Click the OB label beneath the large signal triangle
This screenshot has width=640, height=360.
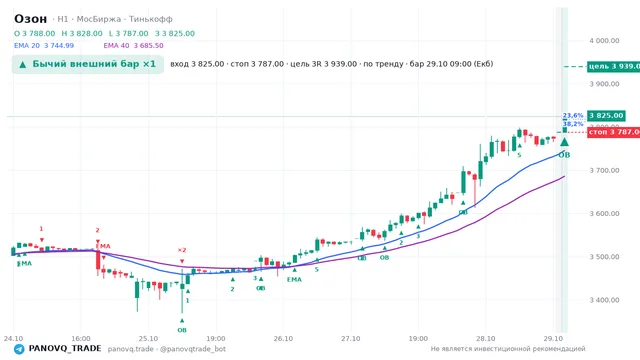[564, 155]
